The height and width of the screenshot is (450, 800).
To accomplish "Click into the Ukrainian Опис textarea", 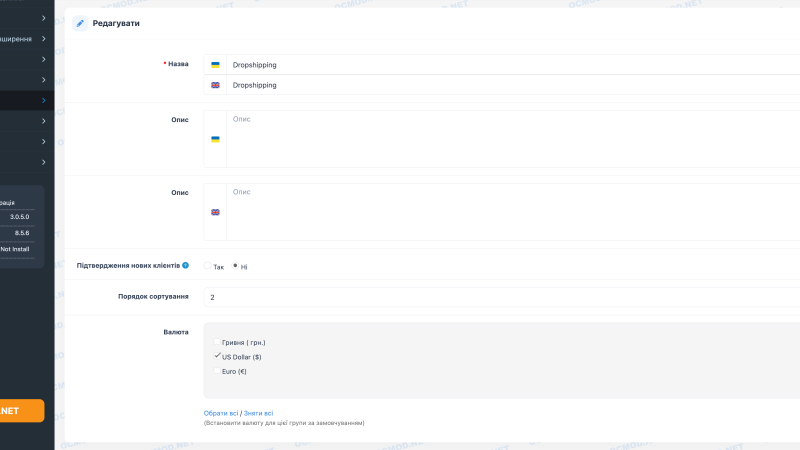I will point(513,139).
